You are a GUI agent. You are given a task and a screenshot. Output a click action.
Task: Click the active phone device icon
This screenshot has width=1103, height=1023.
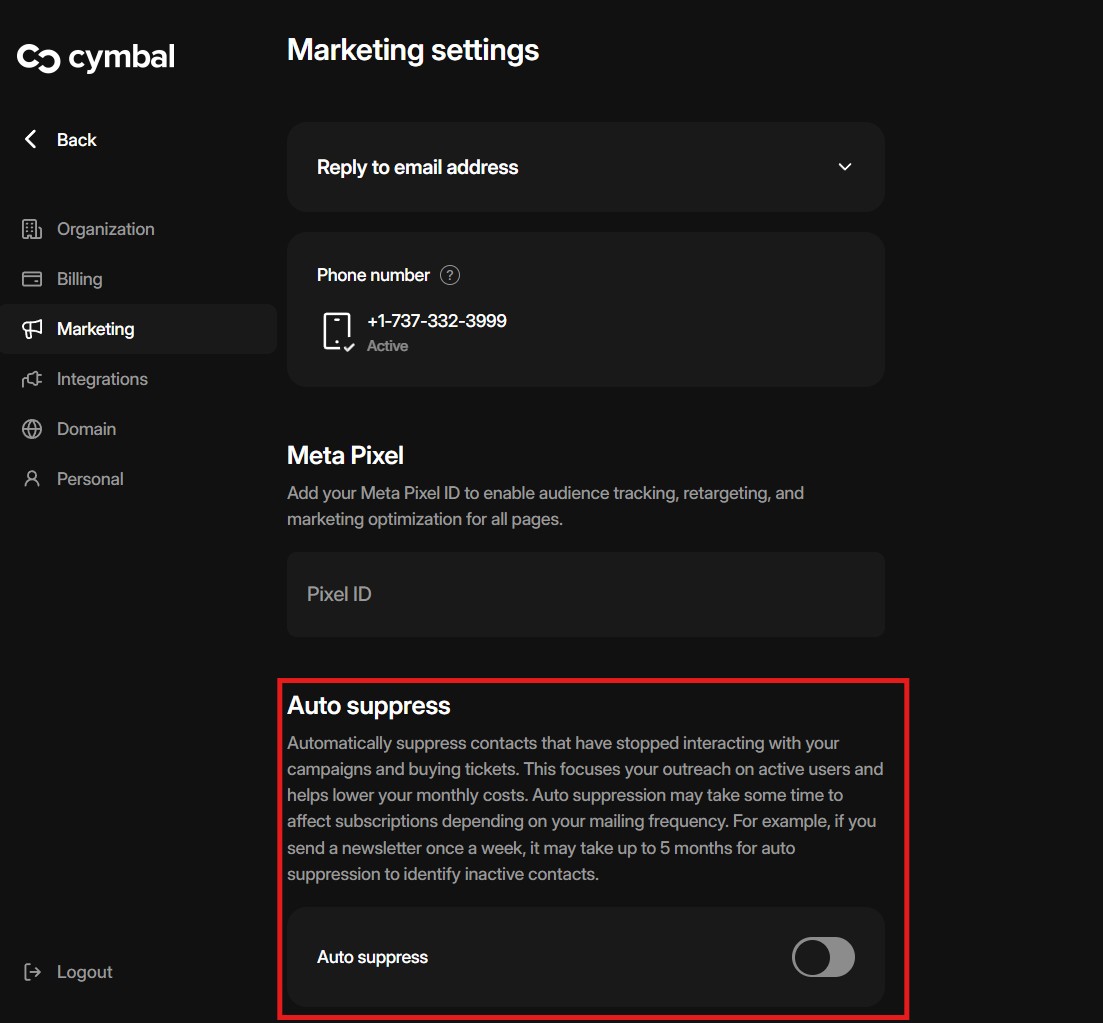(x=337, y=331)
